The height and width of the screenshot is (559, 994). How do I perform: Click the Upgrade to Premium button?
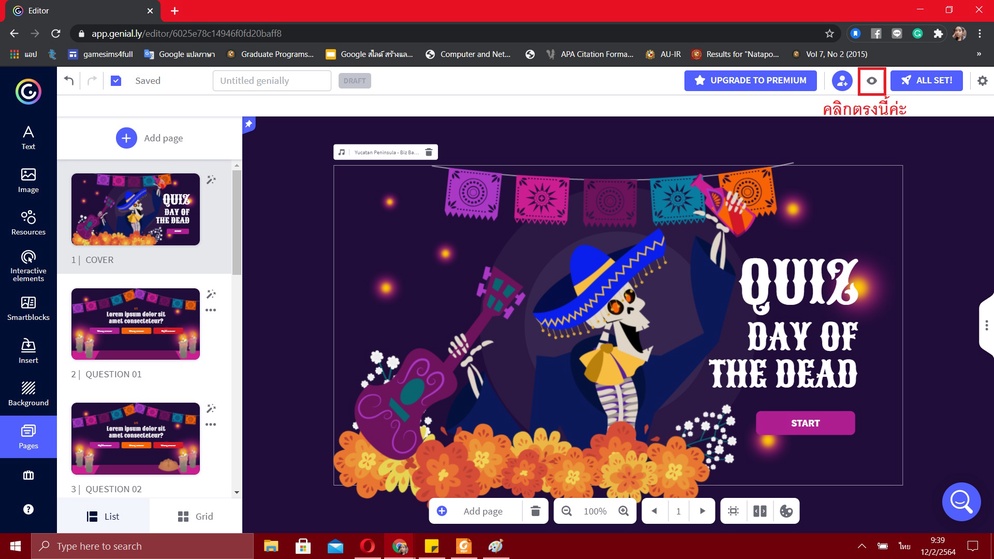[750, 81]
